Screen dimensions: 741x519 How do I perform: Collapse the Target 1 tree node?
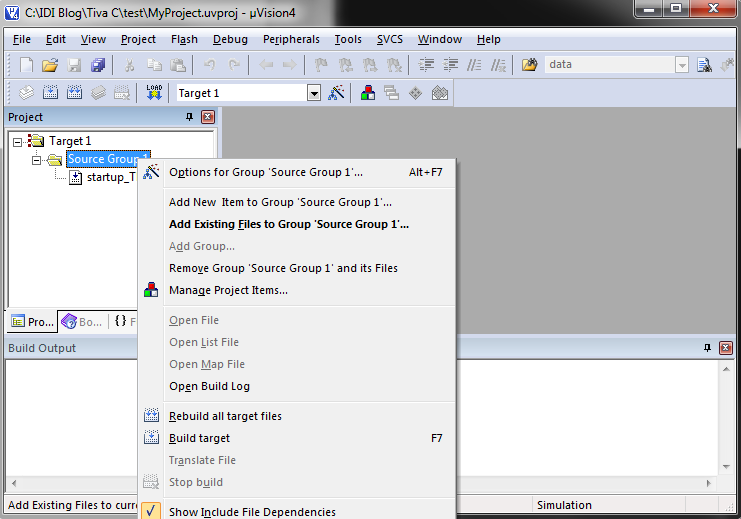click(x=17, y=142)
